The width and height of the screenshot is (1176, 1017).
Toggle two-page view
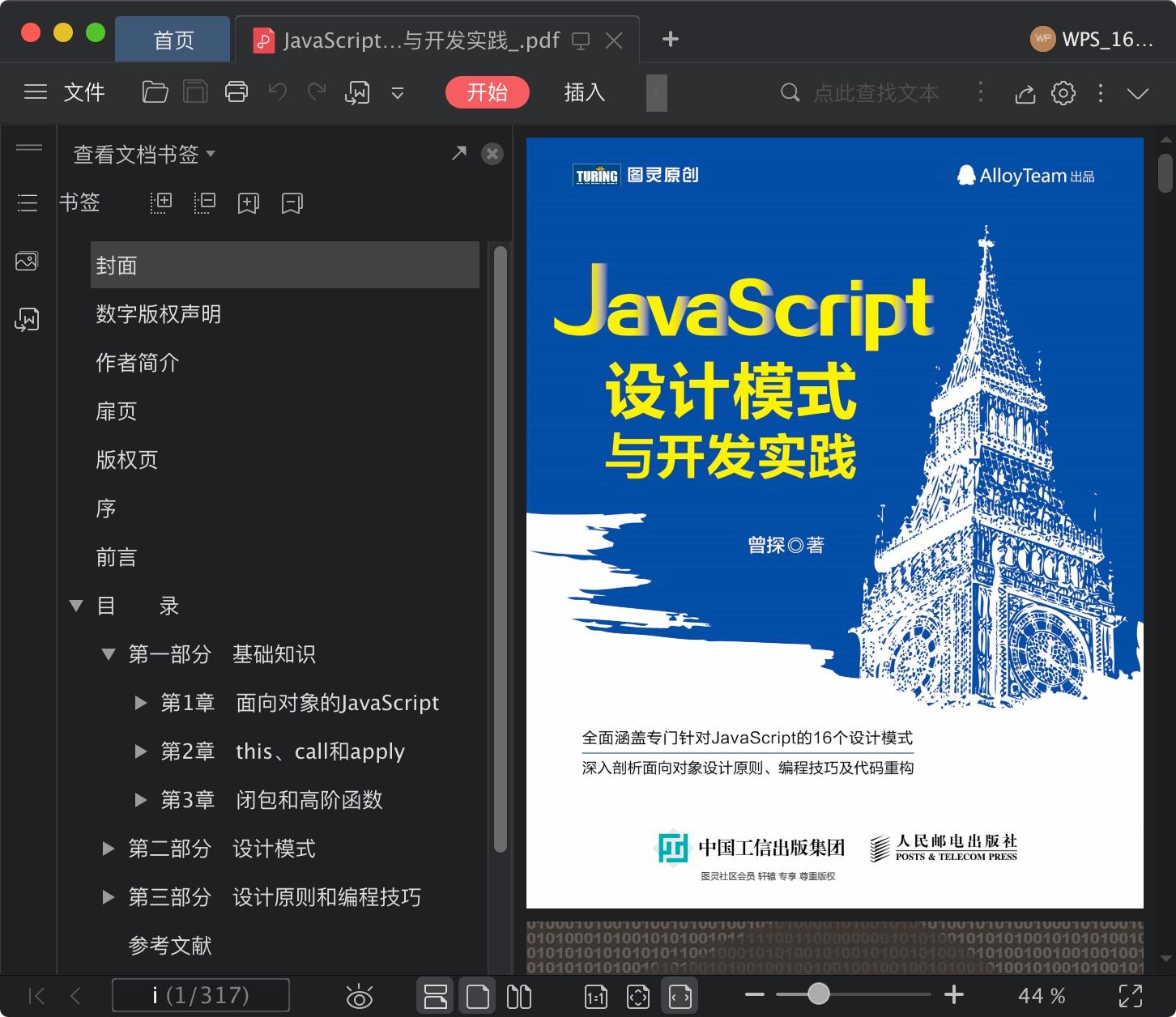point(519,996)
